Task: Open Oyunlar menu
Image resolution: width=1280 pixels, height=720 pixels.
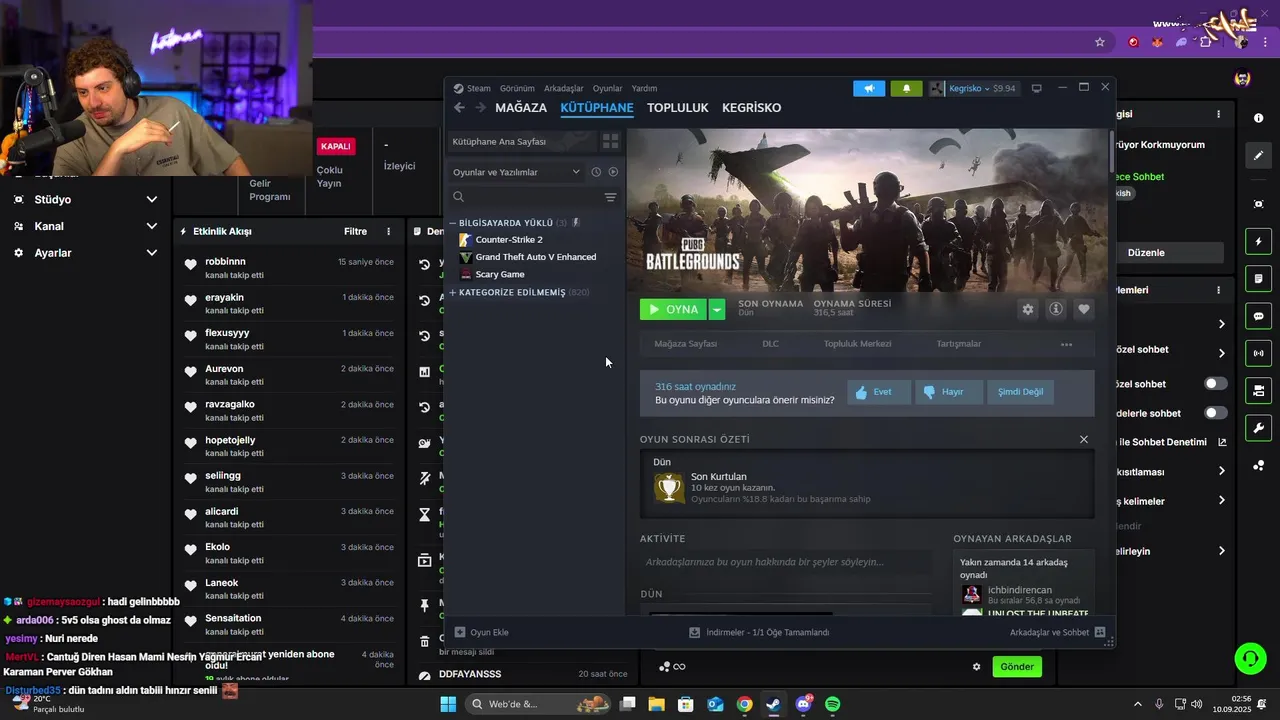Action: coord(607,88)
